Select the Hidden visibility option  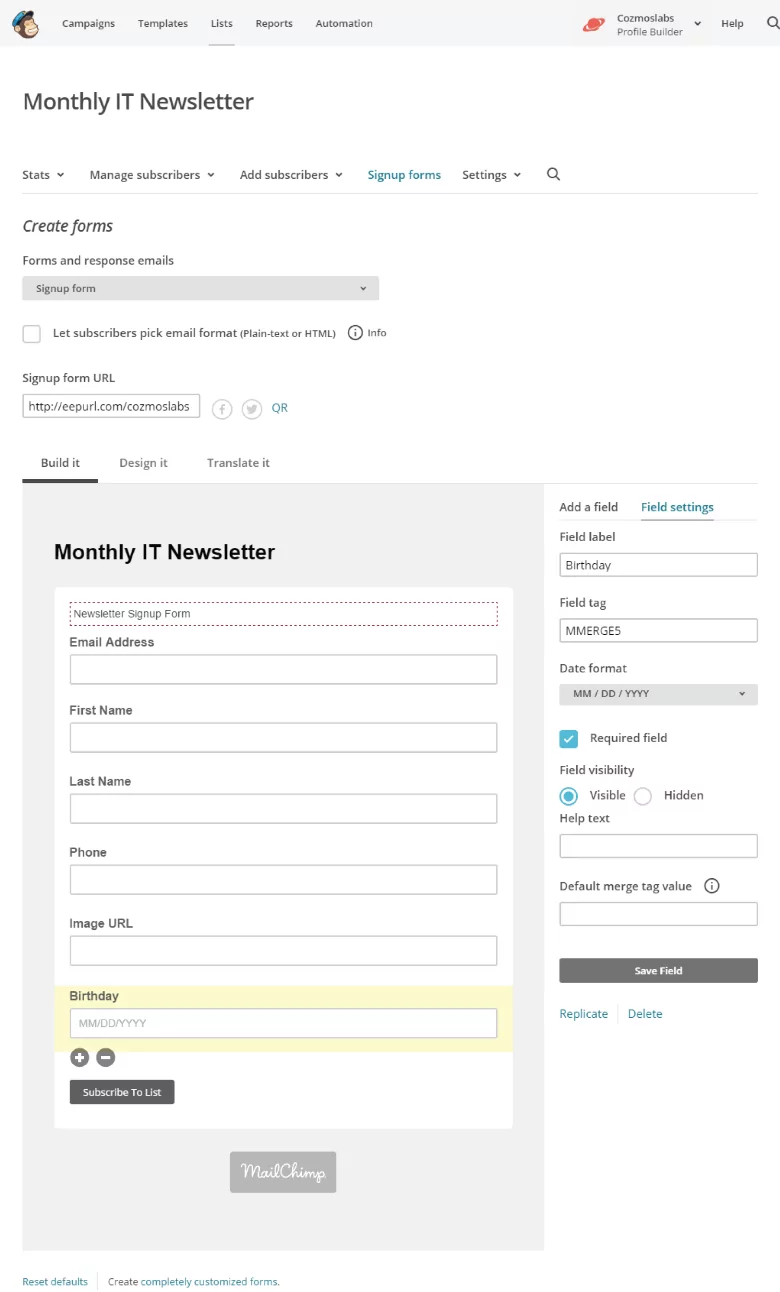coord(643,796)
